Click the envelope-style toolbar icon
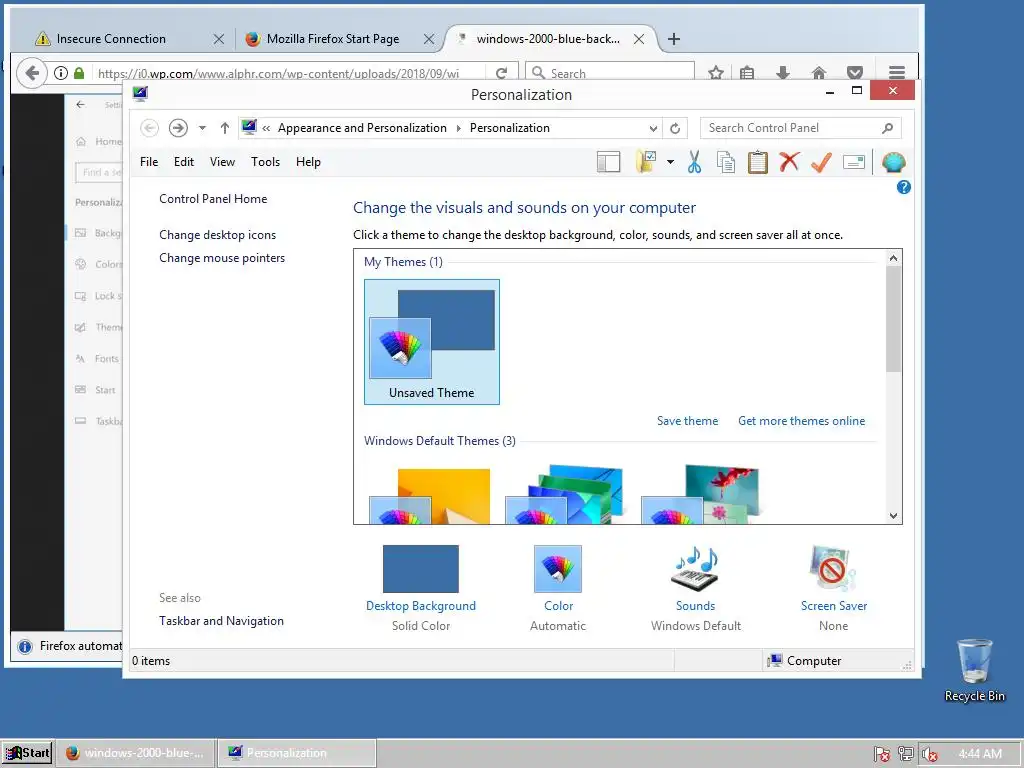Image resolution: width=1024 pixels, height=768 pixels. 854,161
